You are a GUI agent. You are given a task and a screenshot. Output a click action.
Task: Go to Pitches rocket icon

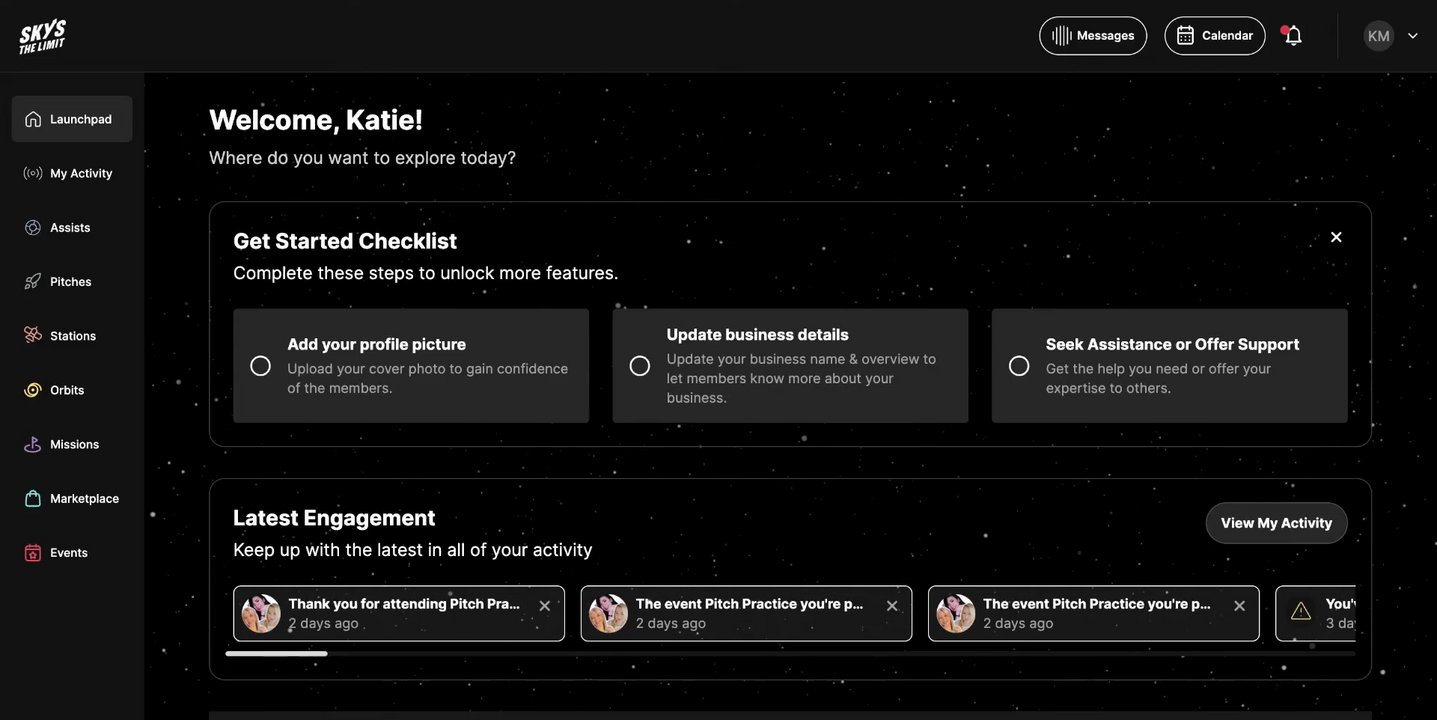pyautogui.click(x=33, y=282)
